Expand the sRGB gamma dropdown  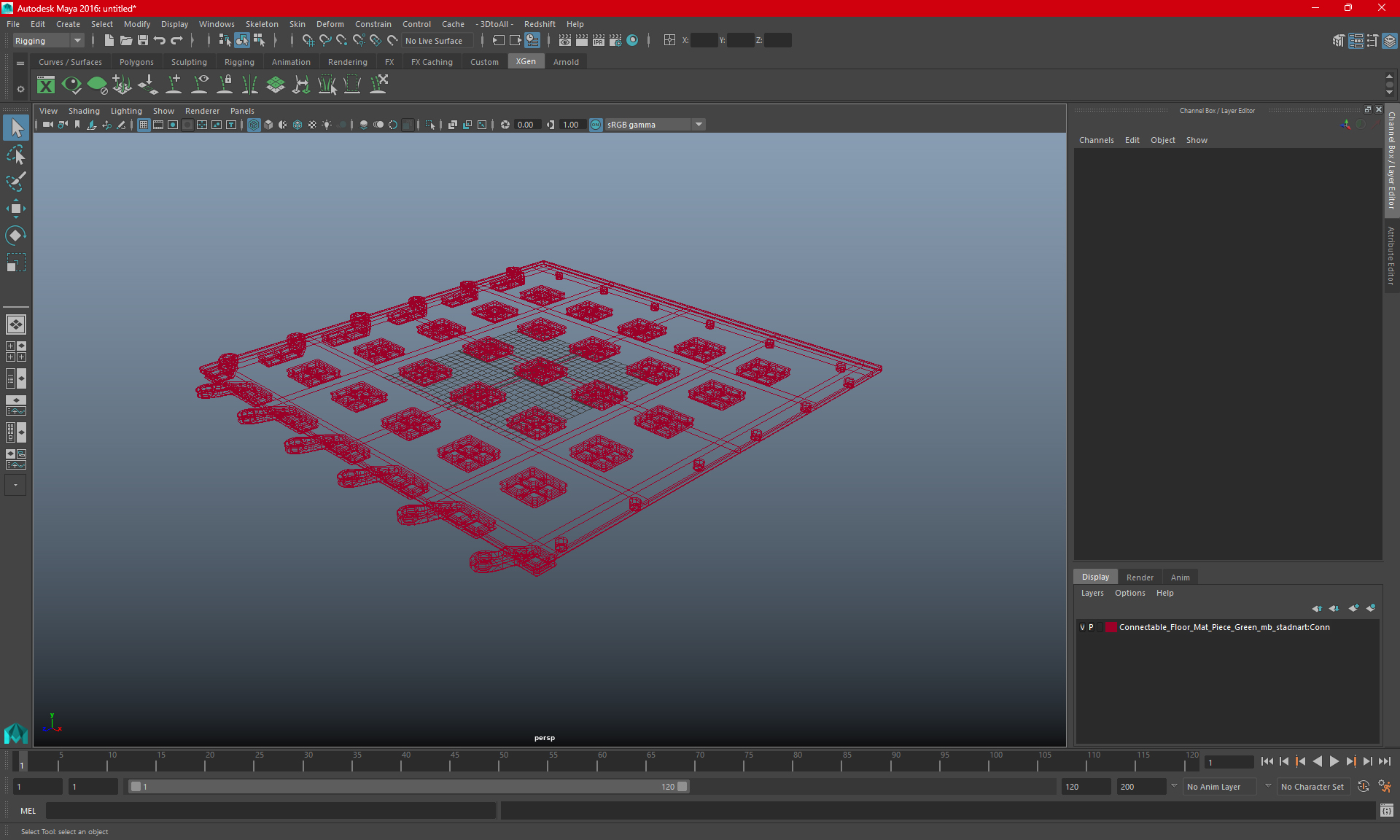699,125
